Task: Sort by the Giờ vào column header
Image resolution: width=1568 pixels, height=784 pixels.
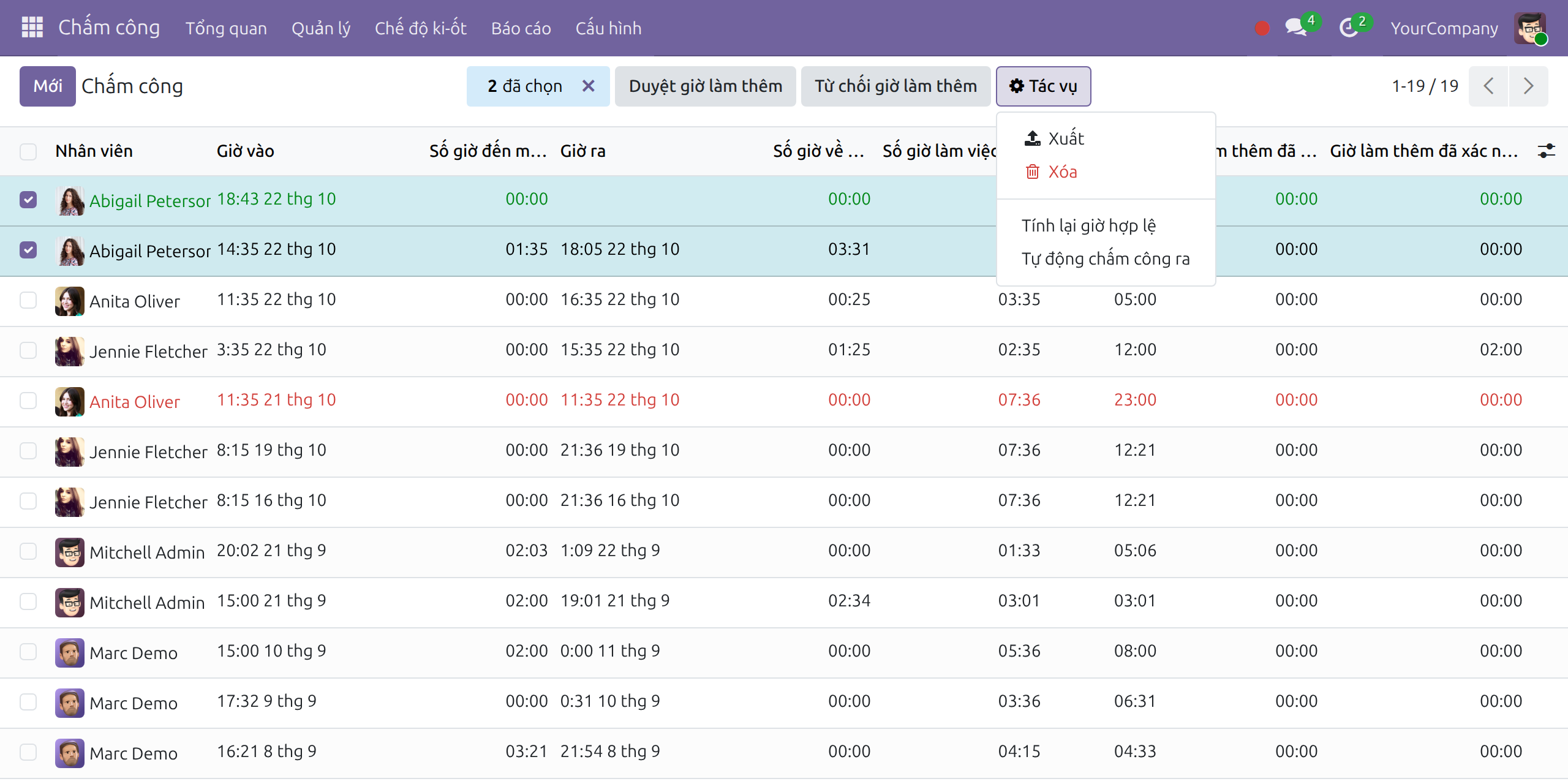Action: click(245, 151)
